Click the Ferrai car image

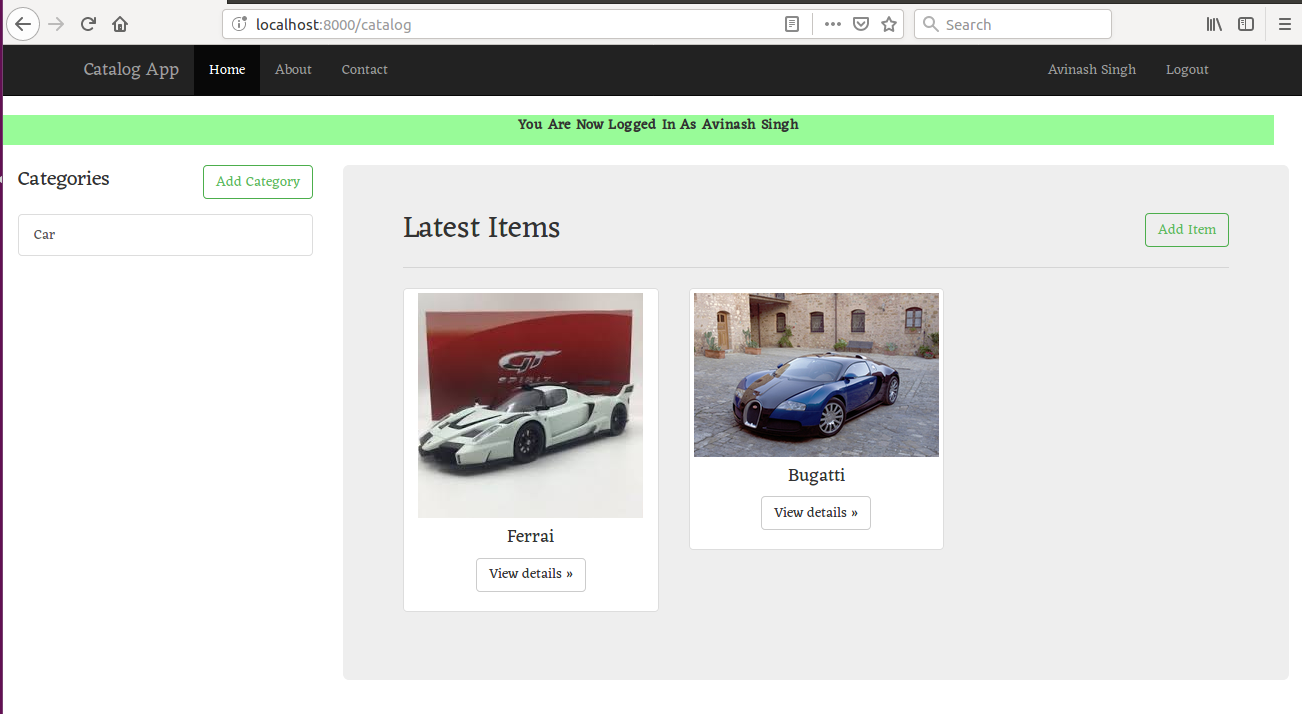coord(530,405)
